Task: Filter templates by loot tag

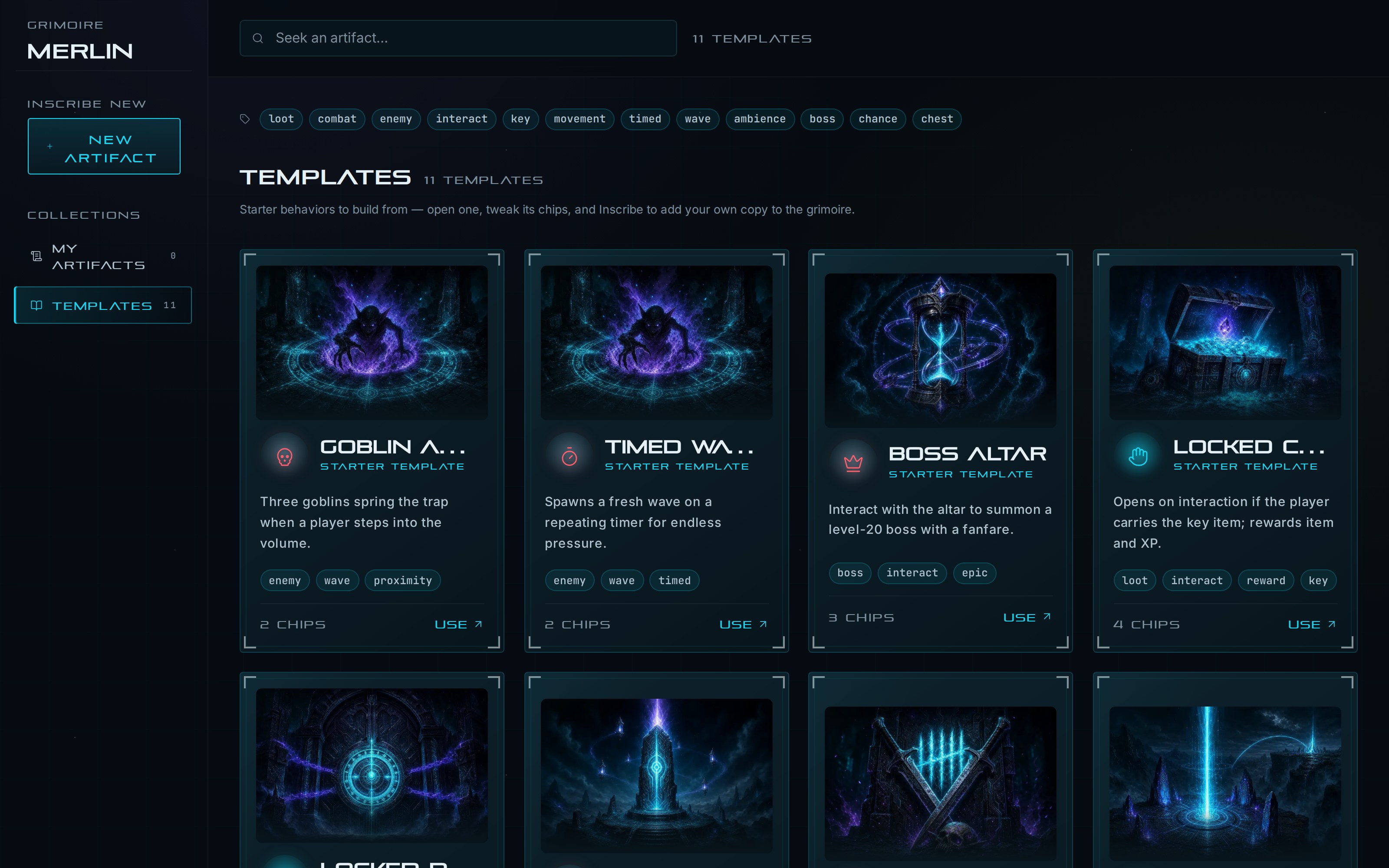Action: tap(281, 119)
